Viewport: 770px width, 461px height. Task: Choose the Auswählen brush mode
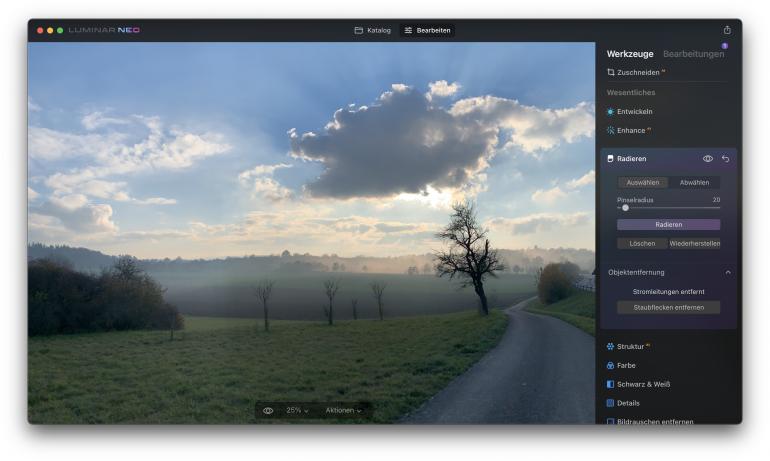[642, 183]
